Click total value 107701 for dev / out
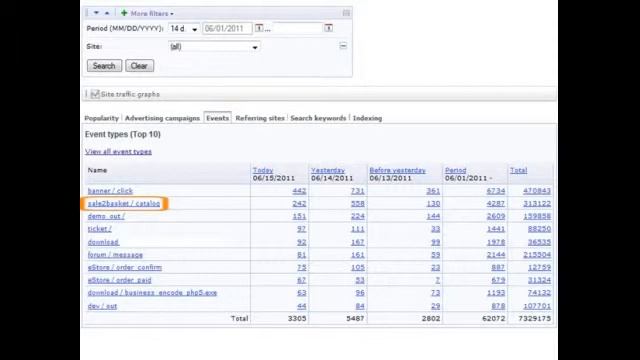This screenshot has height=360, width=640. (537, 306)
